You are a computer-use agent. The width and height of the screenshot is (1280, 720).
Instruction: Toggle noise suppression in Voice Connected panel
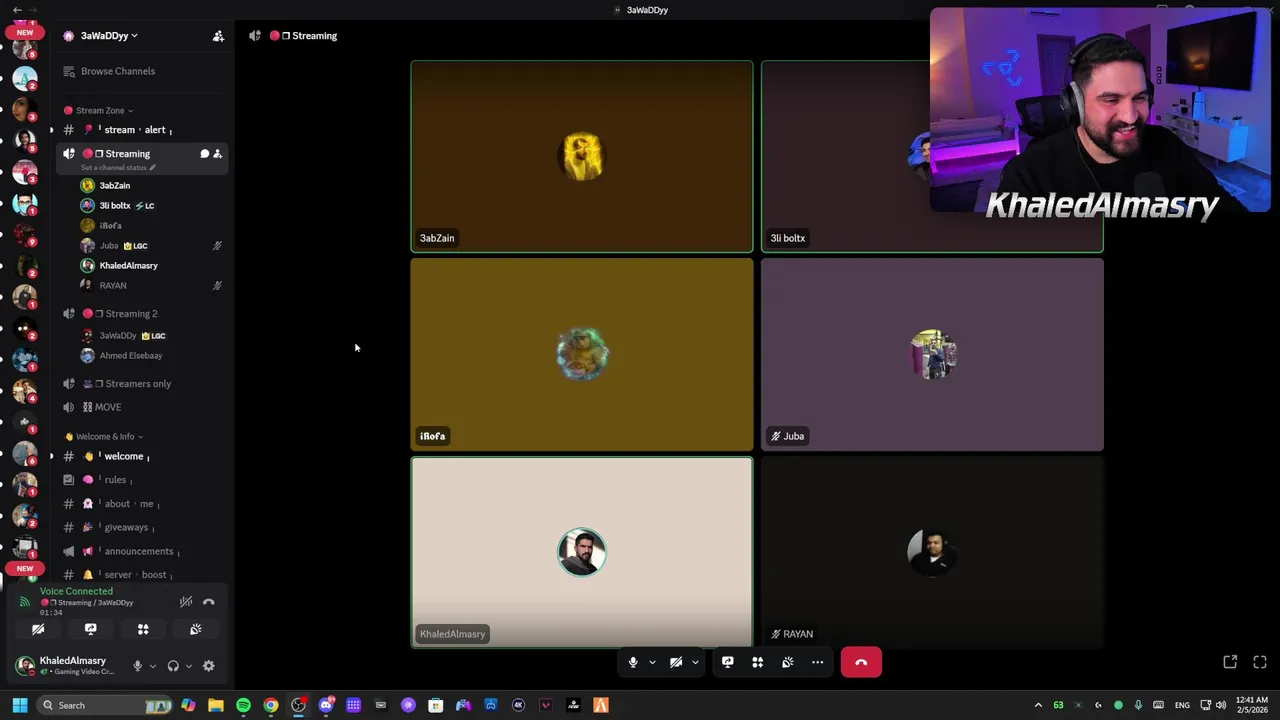tap(186, 601)
